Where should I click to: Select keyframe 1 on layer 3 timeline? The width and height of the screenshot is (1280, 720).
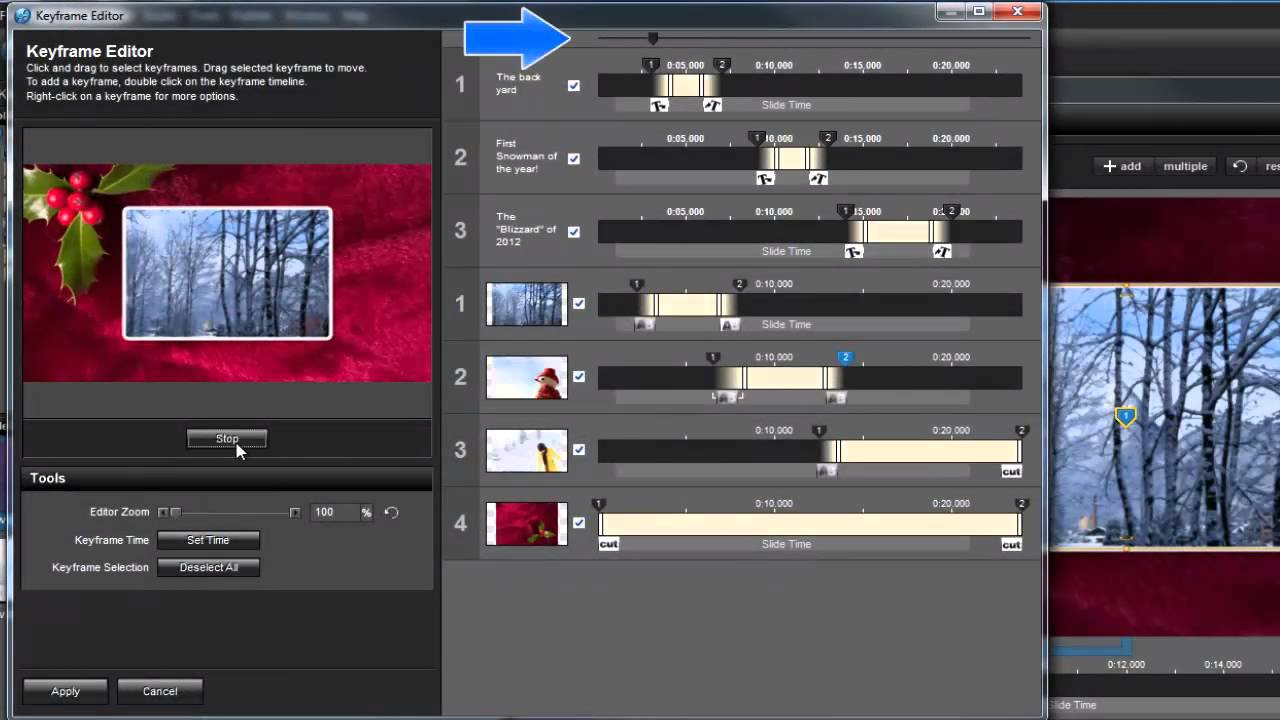pos(819,431)
